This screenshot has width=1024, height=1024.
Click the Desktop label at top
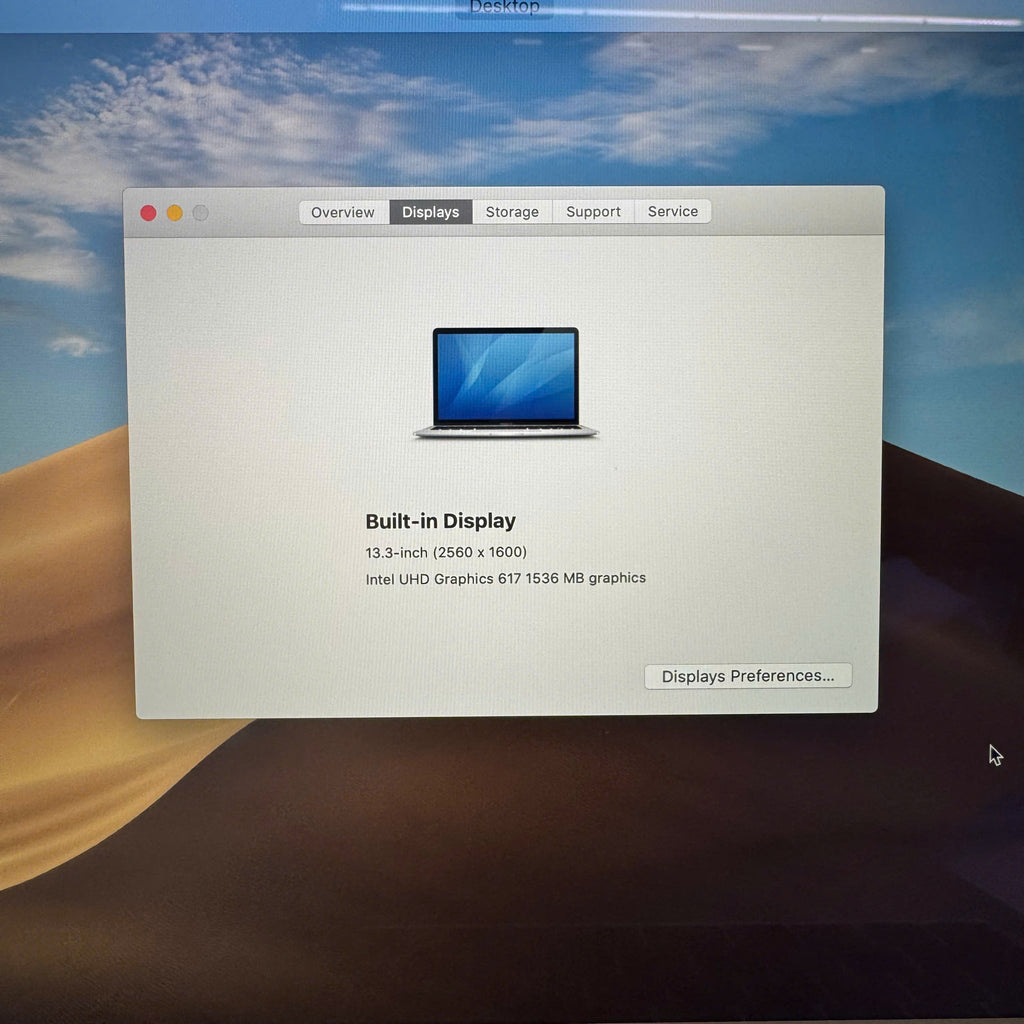pyautogui.click(x=504, y=7)
